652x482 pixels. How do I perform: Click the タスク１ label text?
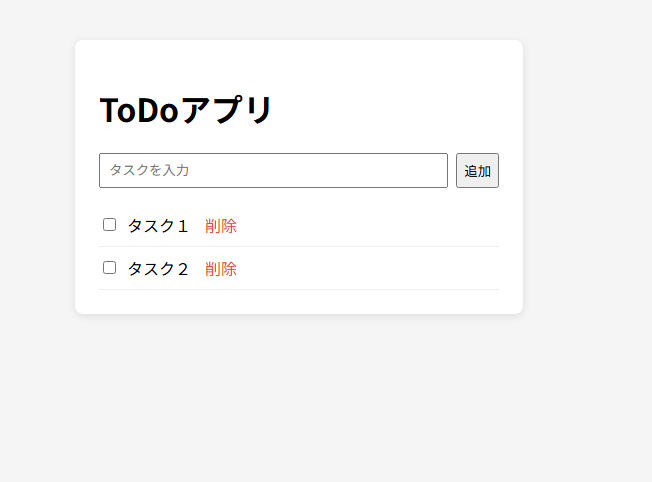(x=158, y=226)
